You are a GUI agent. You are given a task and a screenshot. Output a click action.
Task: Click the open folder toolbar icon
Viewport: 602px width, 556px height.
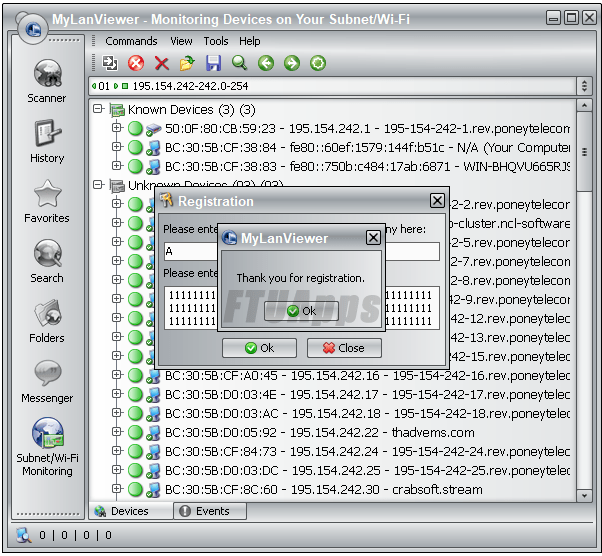(187, 63)
